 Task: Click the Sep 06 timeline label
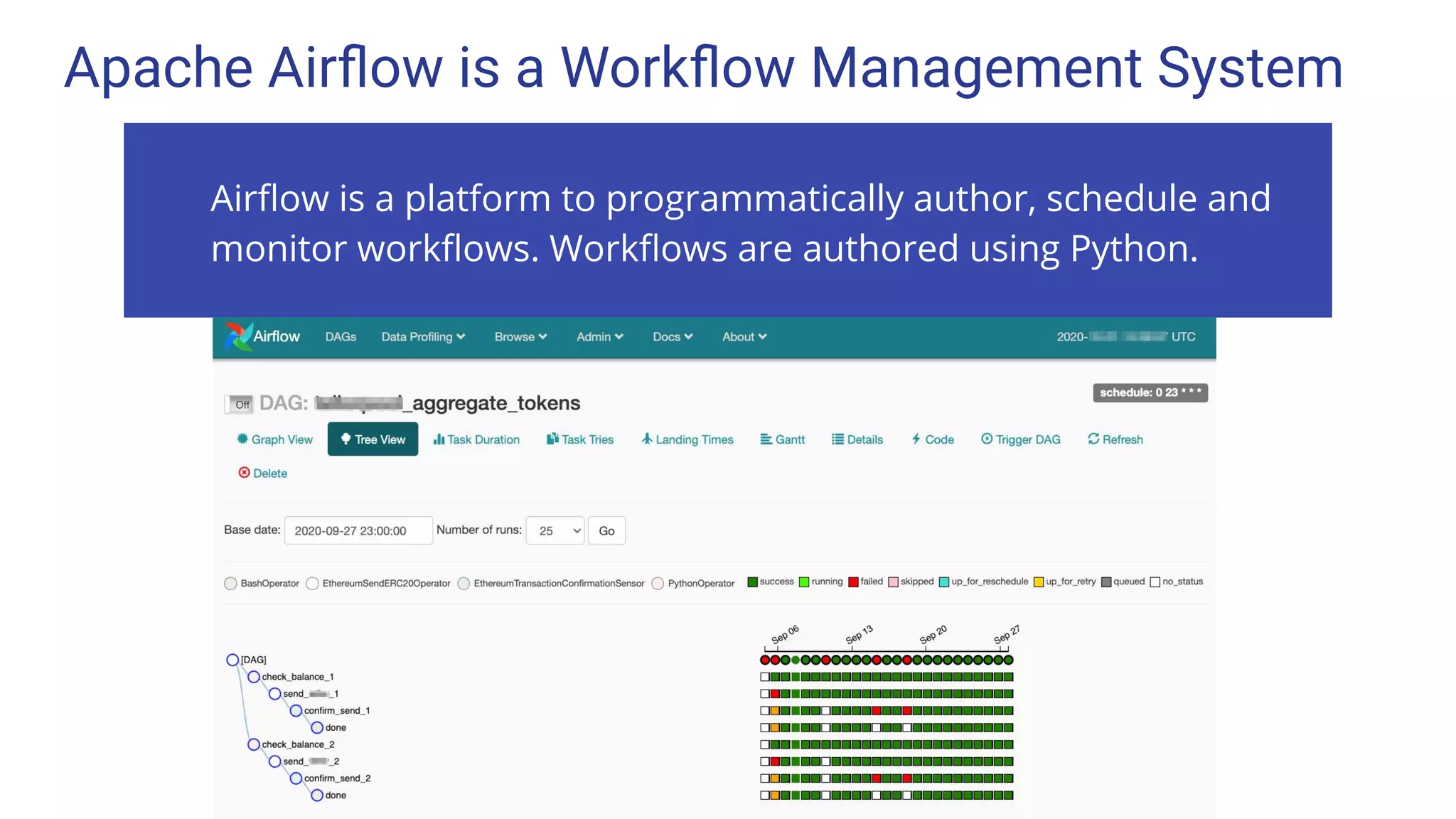(786, 634)
